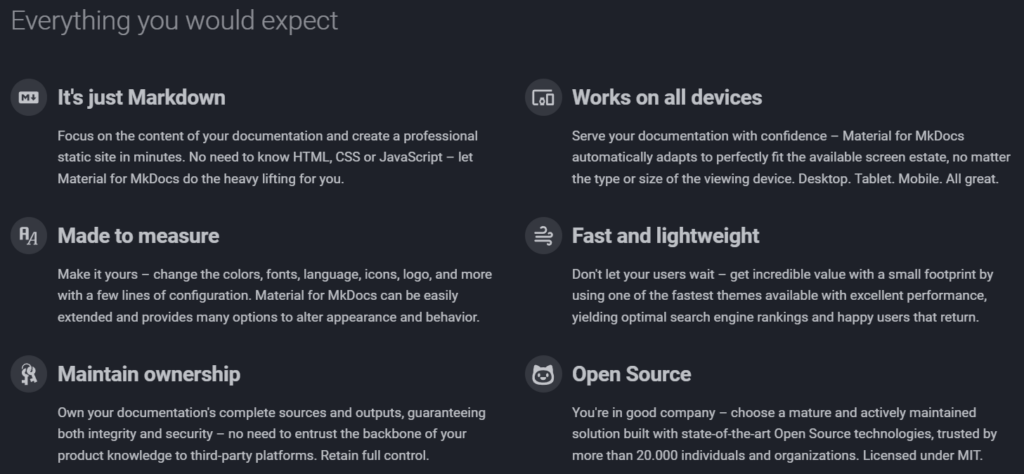
Task: Click the keys icon beside Maintain ownership
Action: click(29, 374)
